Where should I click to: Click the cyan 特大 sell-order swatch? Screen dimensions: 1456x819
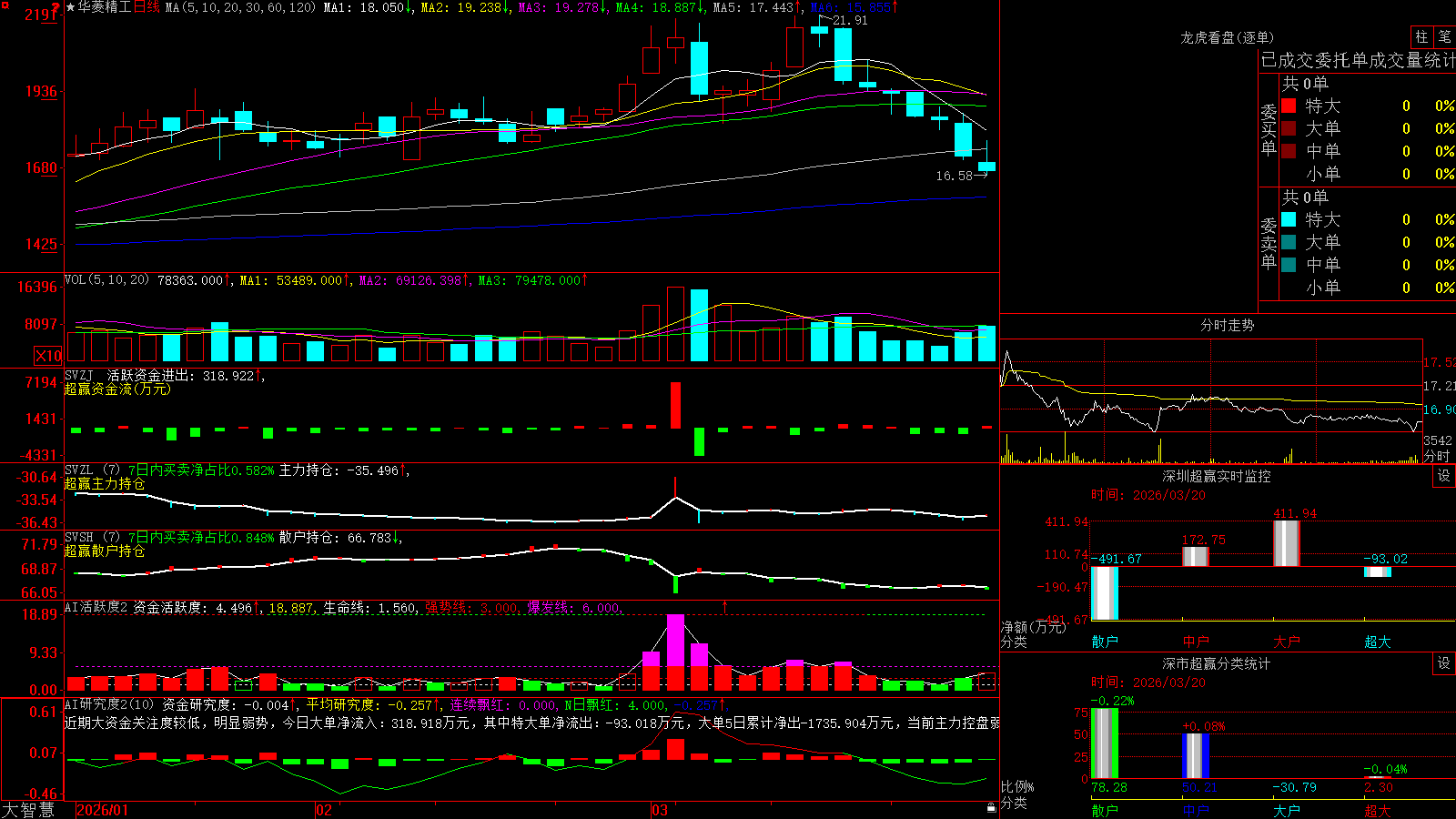(1289, 219)
